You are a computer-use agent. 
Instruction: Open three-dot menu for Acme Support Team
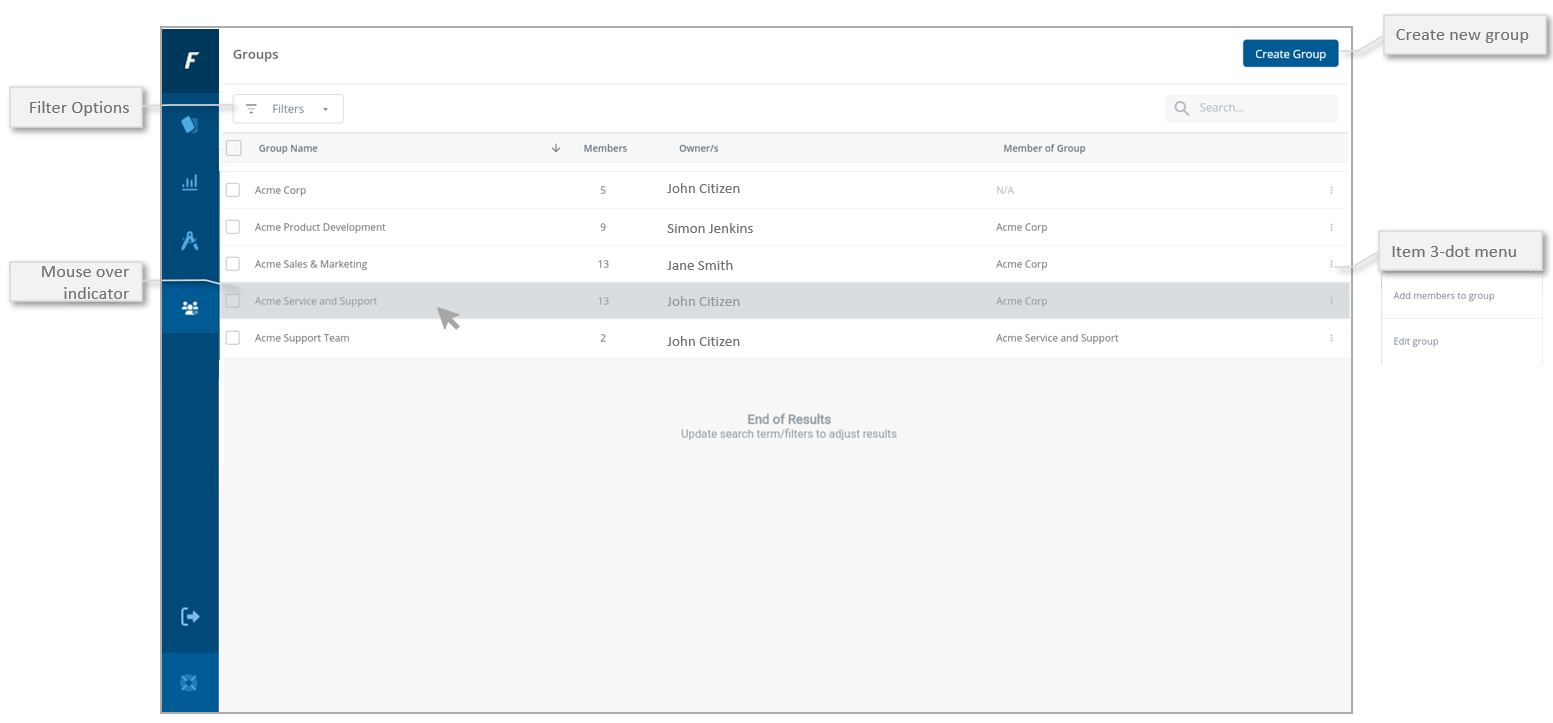[x=1331, y=338]
